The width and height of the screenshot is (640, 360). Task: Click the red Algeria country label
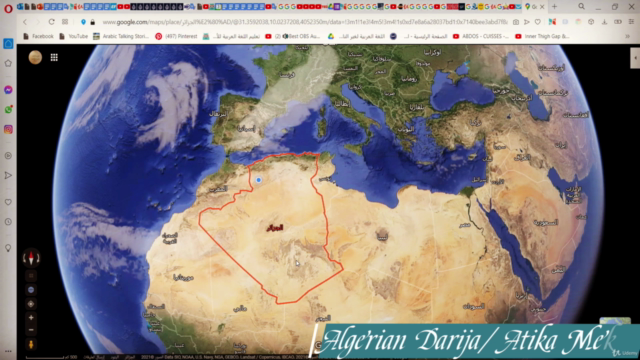click(x=274, y=228)
